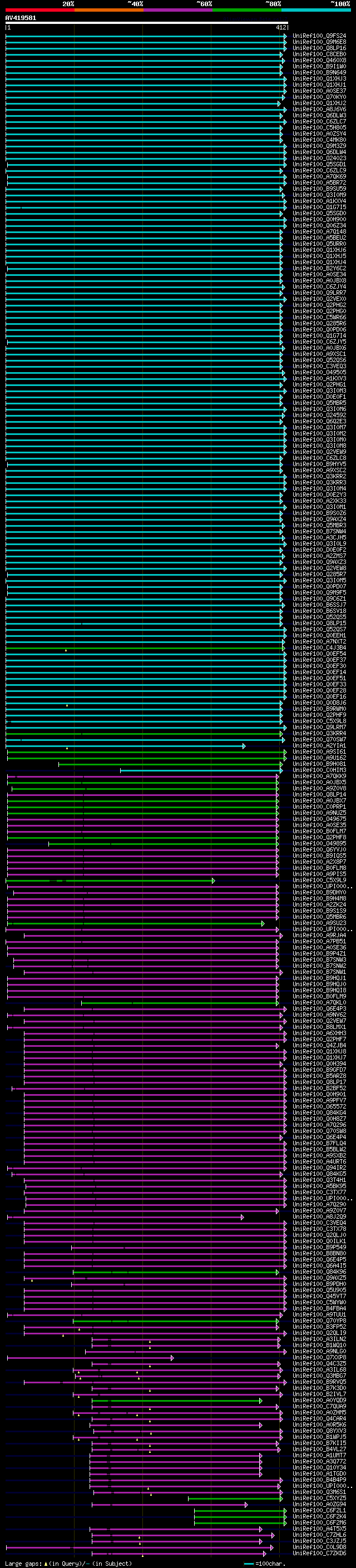Open hit UniRef100_Q2QLI9
This screenshot has height=1568, width=356.
click(319, 1333)
